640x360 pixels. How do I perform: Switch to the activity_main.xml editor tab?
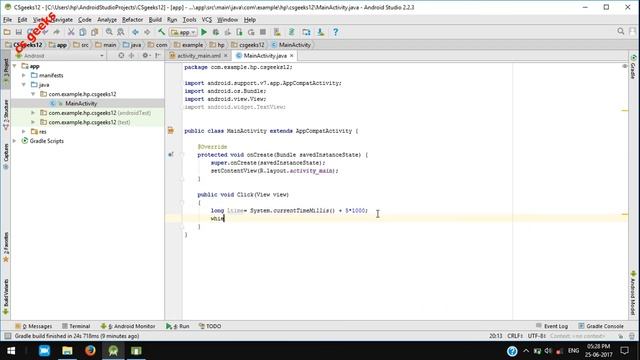[198, 56]
